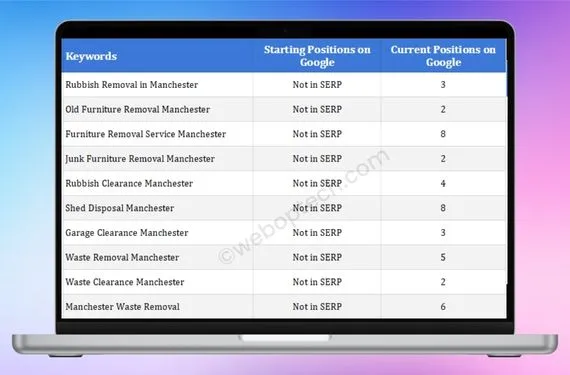570x375 pixels.
Task: Click Not in SERP for Furniture Removal Service
Action: point(317,134)
